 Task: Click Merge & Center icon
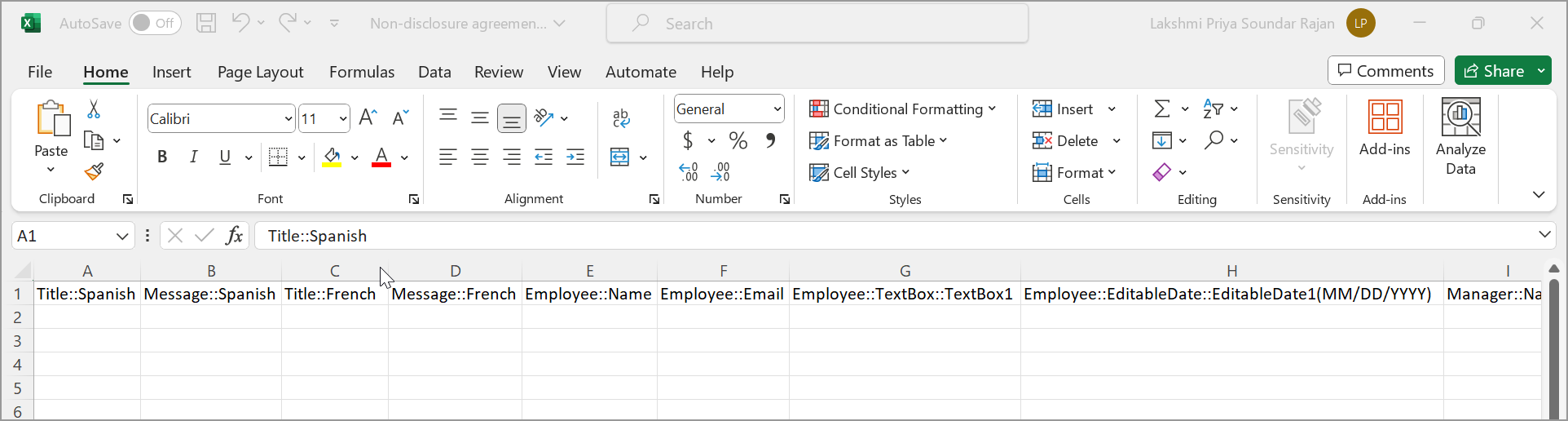tap(620, 157)
